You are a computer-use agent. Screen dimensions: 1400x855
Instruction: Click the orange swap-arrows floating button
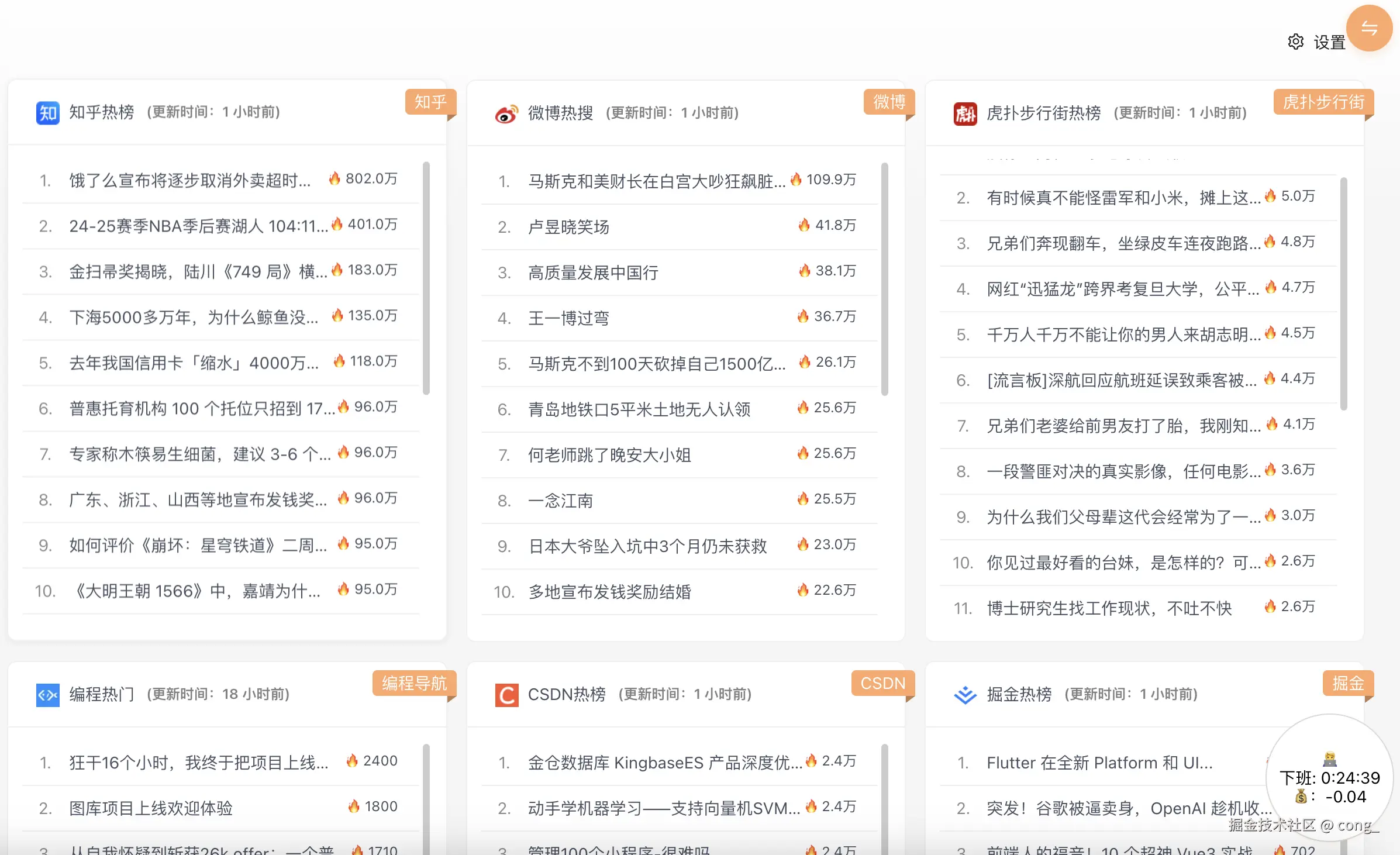click(x=1369, y=28)
